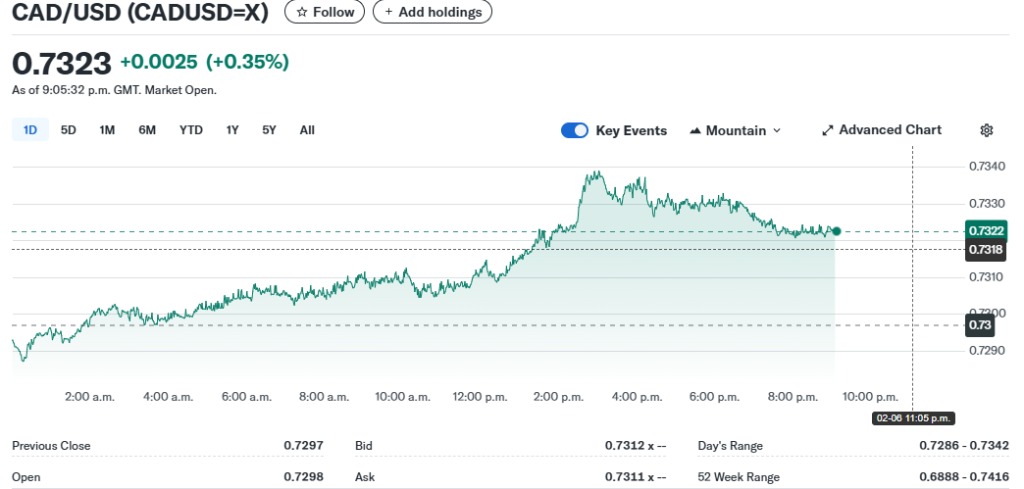Select the 5Y time range
Screen dimensions: 1024x489
(269, 130)
